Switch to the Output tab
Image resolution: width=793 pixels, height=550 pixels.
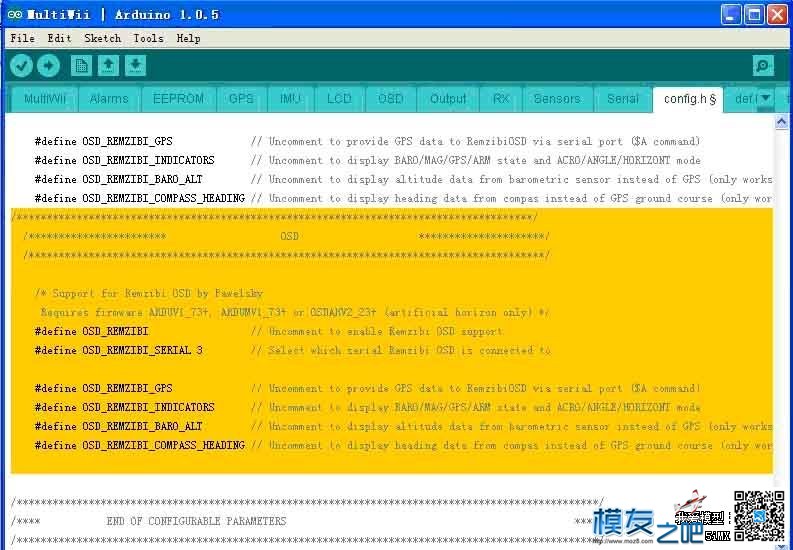click(x=448, y=99)
